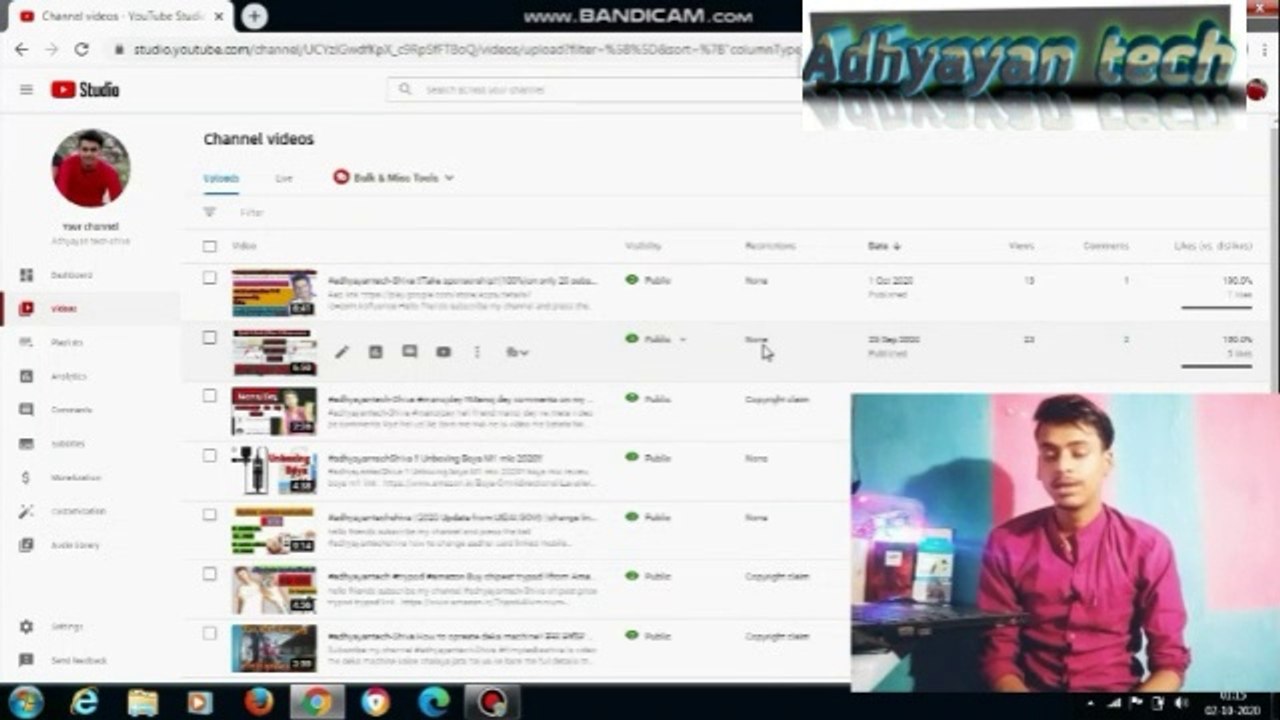This screenshot has width=1280, height=720.
Task: Select the checkbox for the '2020 Update' video
Action: 210,515
